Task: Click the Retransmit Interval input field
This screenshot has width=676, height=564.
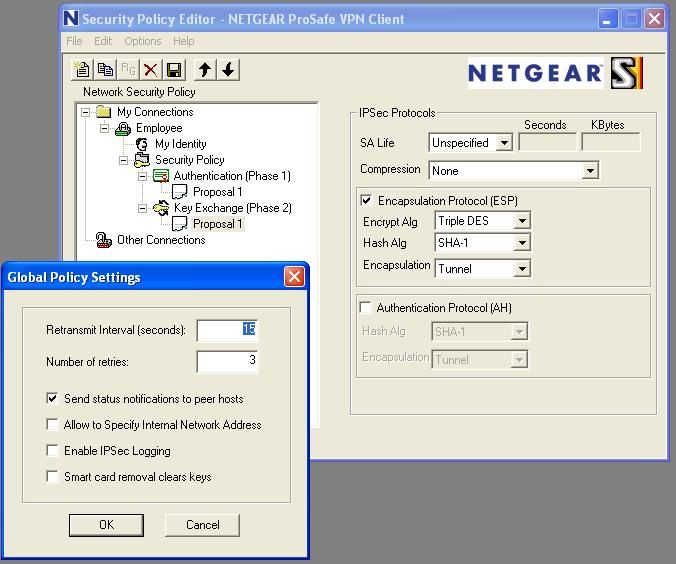Action: [x=228, y=330]
